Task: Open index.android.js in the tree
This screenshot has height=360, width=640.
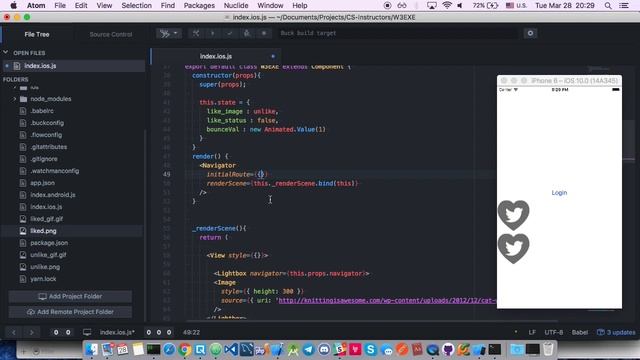Action: click(x=53, y=195)
